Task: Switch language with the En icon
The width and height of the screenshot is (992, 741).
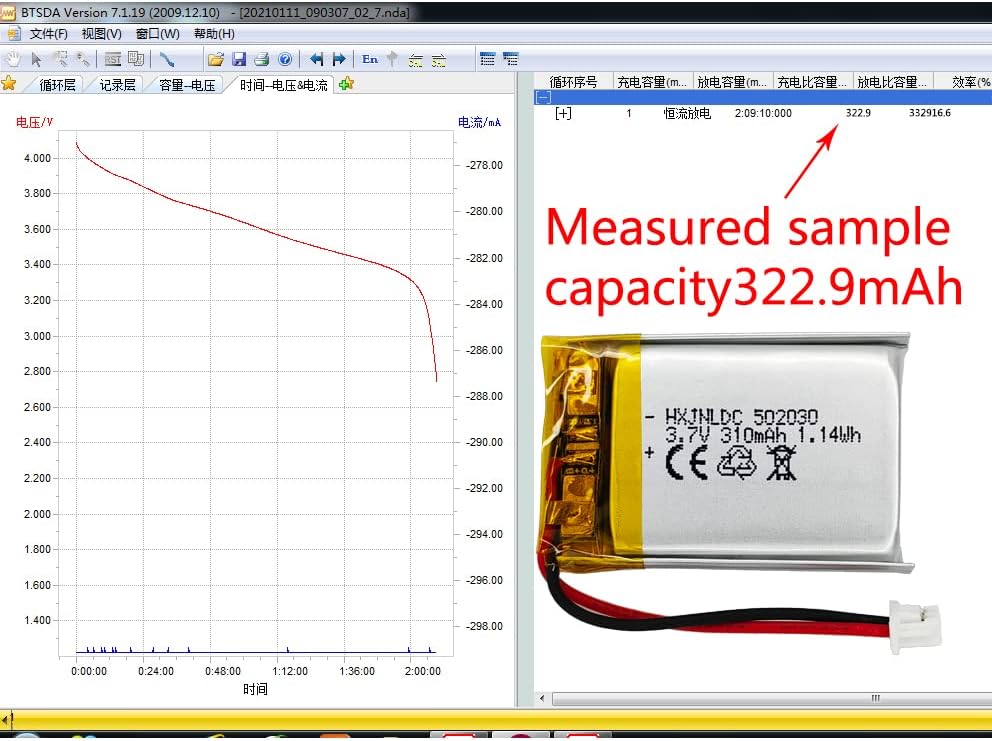Action: tap(370, 59)
